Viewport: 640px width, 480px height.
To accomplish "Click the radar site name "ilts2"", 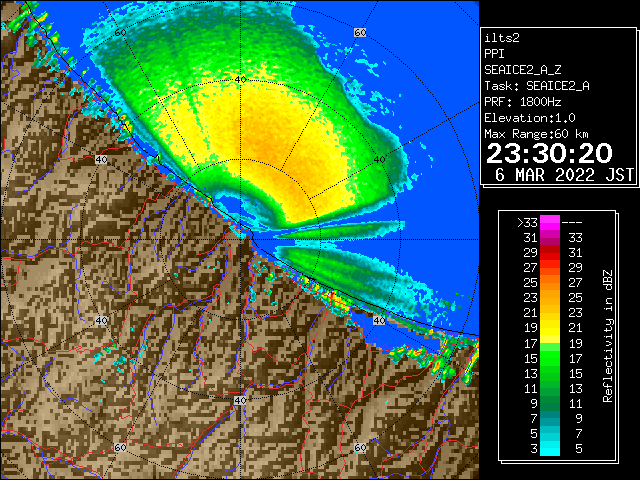I will click(x=502, y=38).
